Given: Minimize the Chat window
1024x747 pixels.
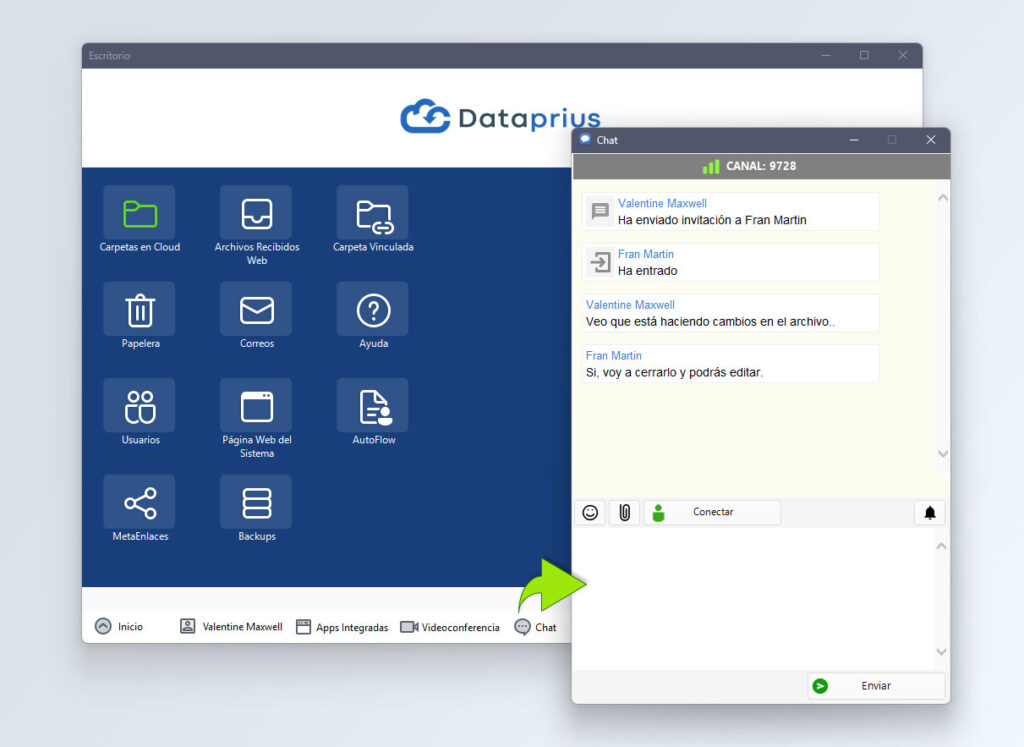Looking at the screenshot, I should click(x=854, y=140).
